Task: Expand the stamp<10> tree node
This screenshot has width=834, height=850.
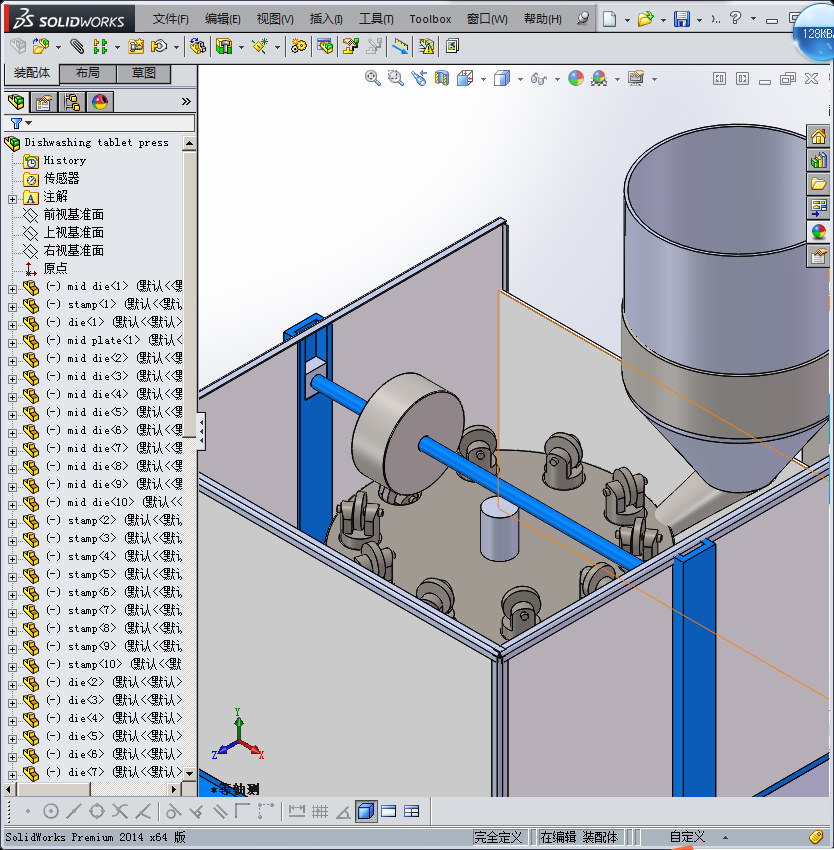Action: click(12, 665)
